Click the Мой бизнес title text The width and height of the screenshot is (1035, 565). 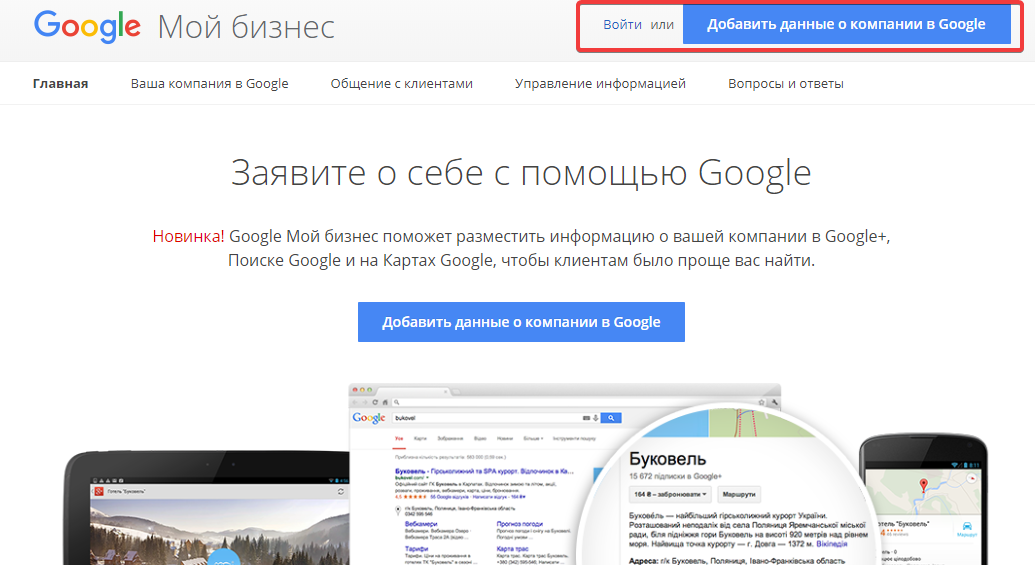246,28
